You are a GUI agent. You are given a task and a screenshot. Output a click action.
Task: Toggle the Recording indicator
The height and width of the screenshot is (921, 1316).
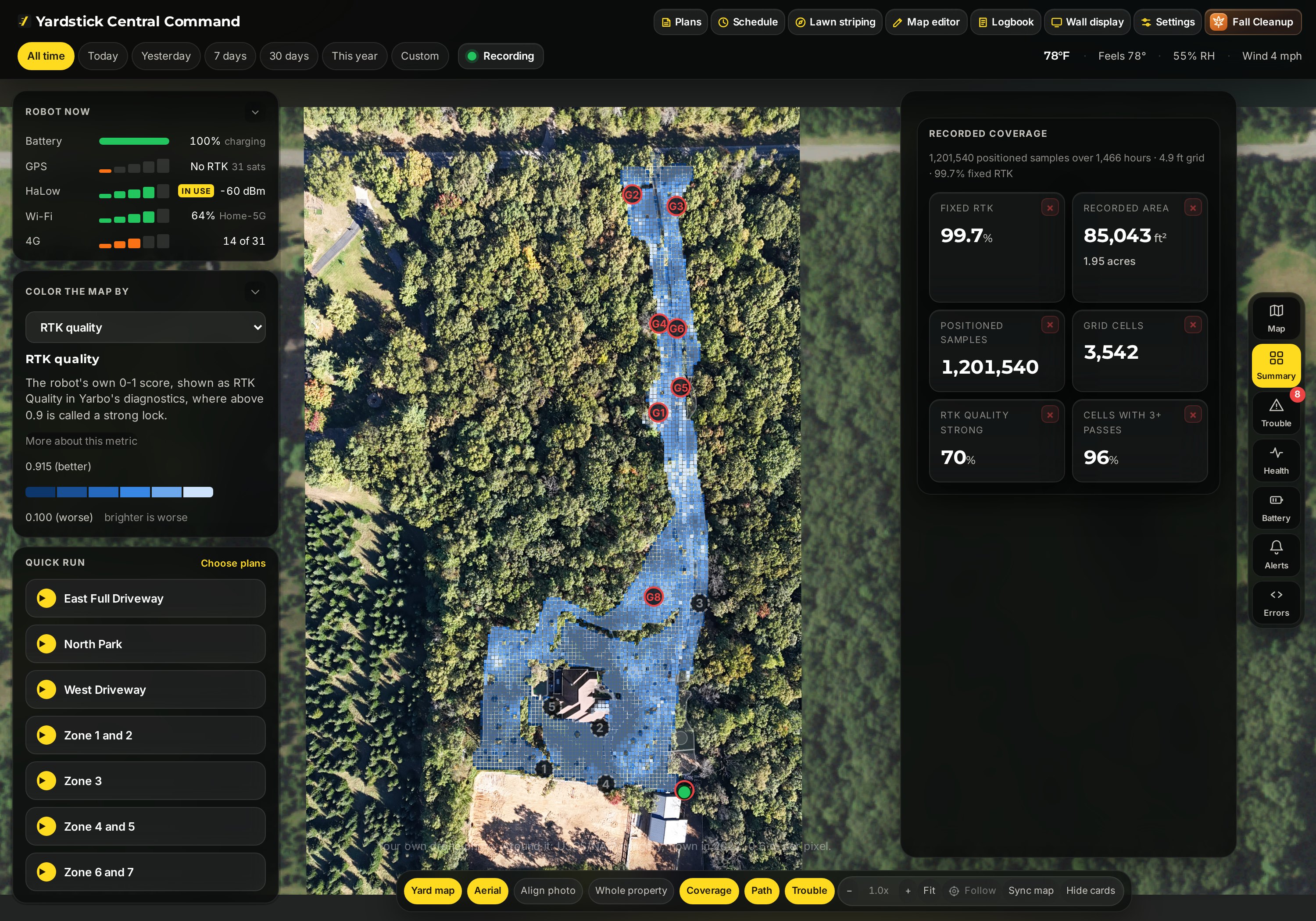coord(501,56)
